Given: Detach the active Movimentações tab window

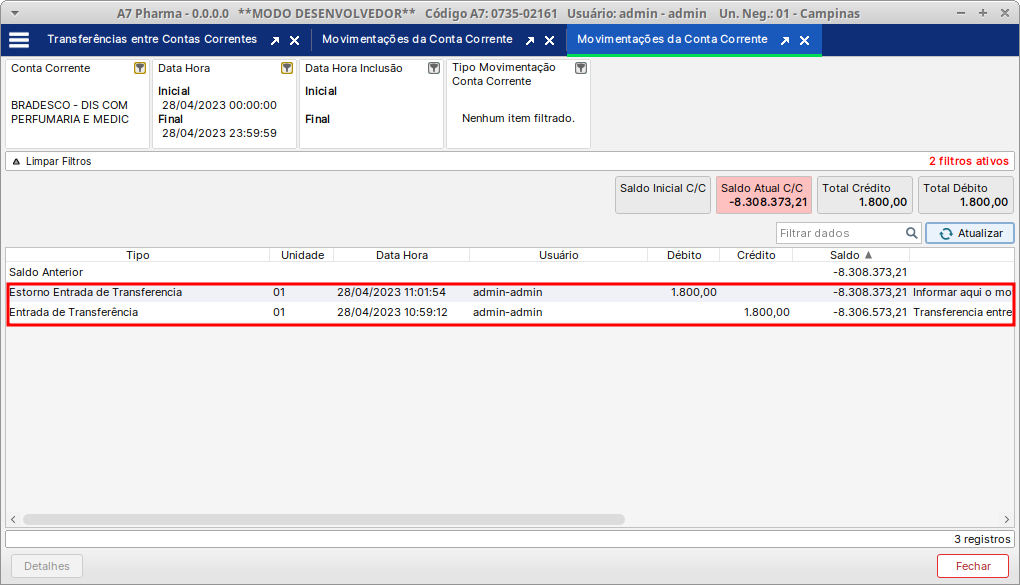Looking at the screenshot, I should pos(785,41).
